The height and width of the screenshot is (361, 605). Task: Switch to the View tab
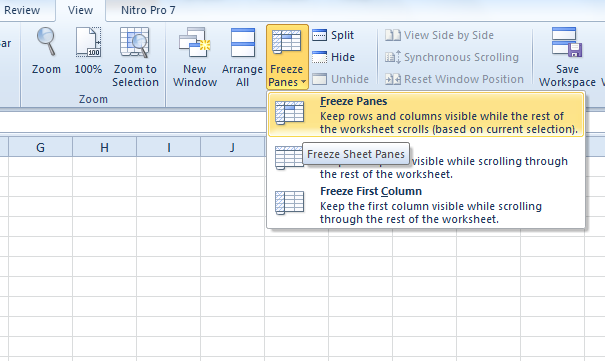80,10
